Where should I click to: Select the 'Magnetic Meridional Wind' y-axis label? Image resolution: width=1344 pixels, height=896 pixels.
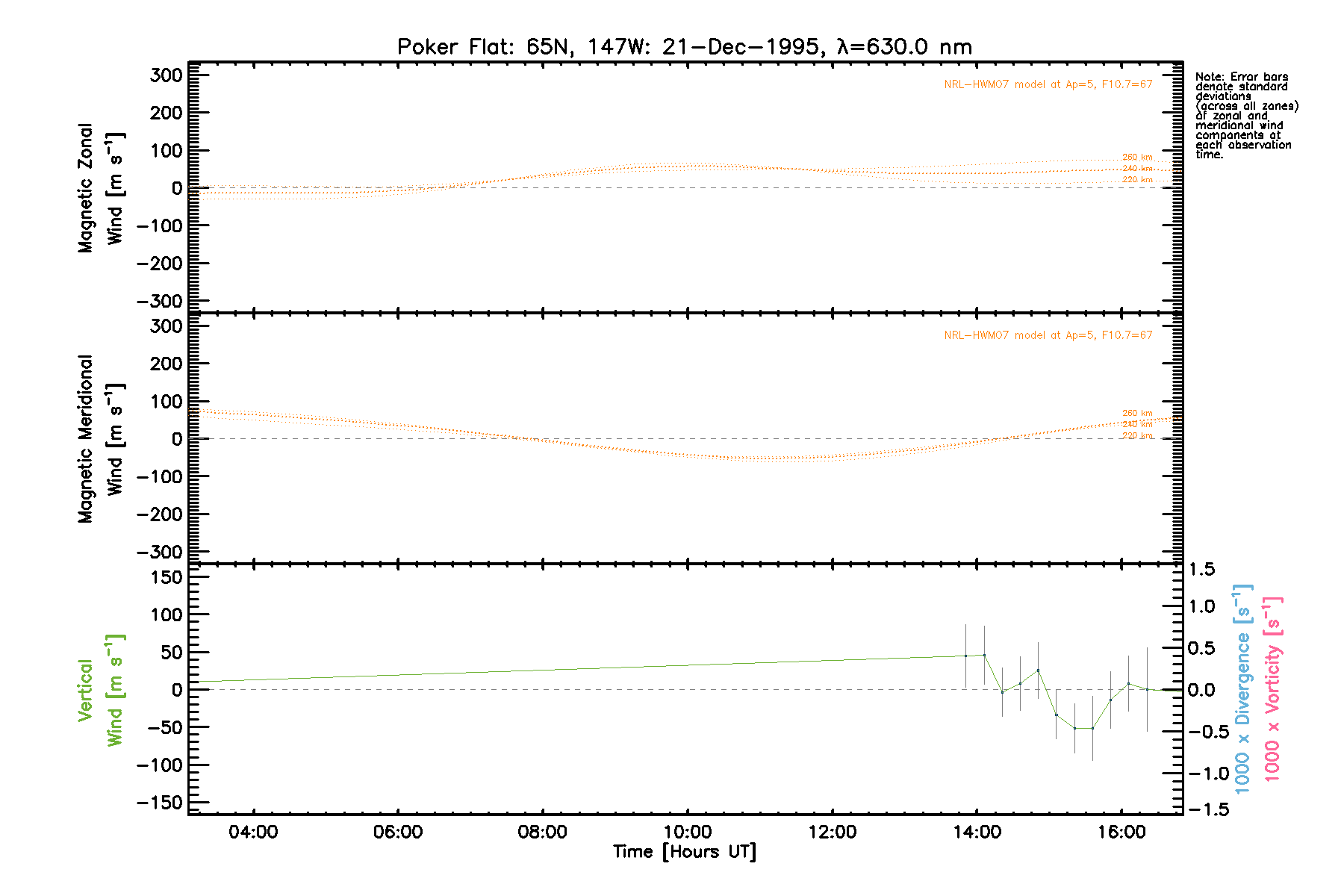[x=101, y=439]
